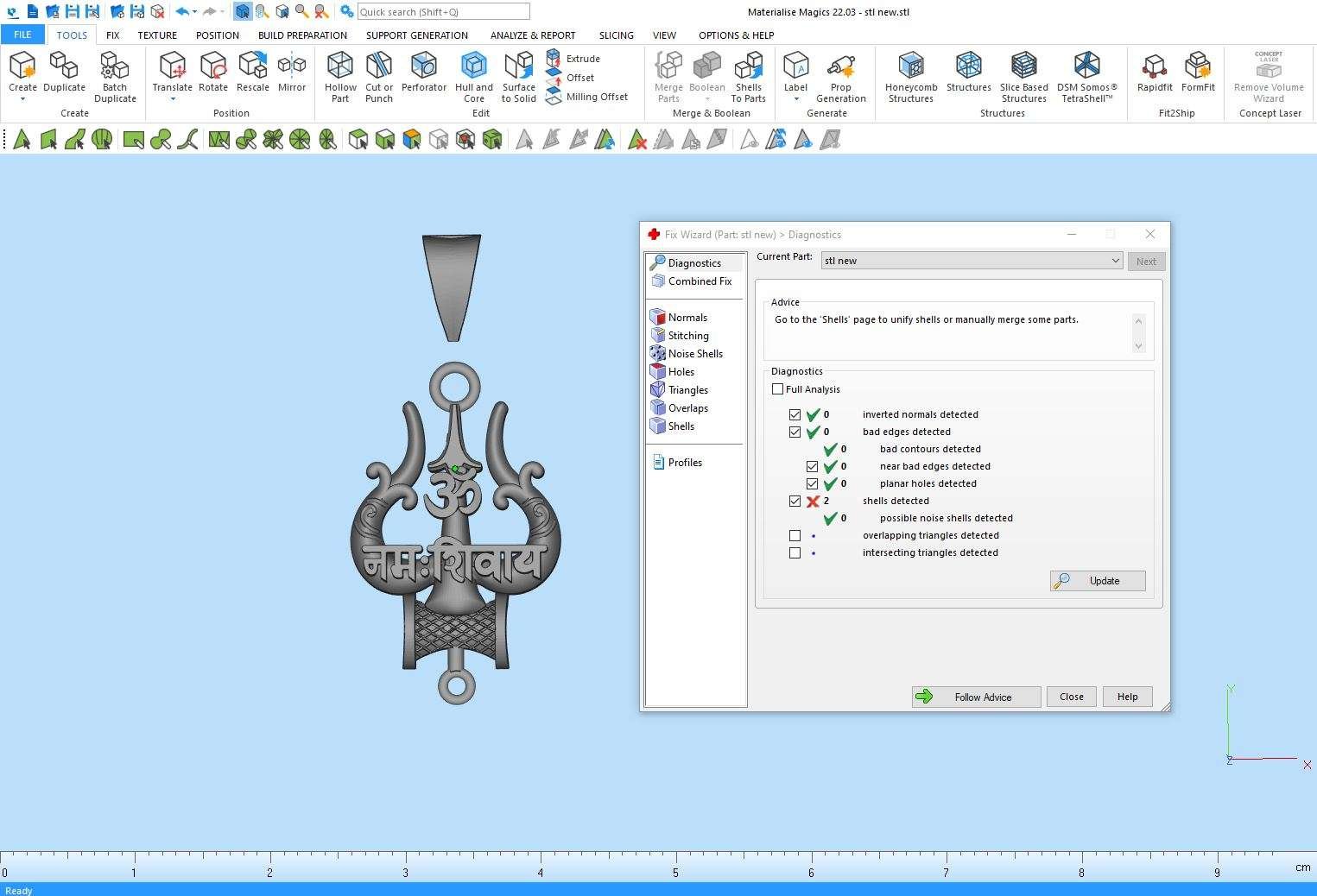Open Shells To Parts tool

(748, 76)
